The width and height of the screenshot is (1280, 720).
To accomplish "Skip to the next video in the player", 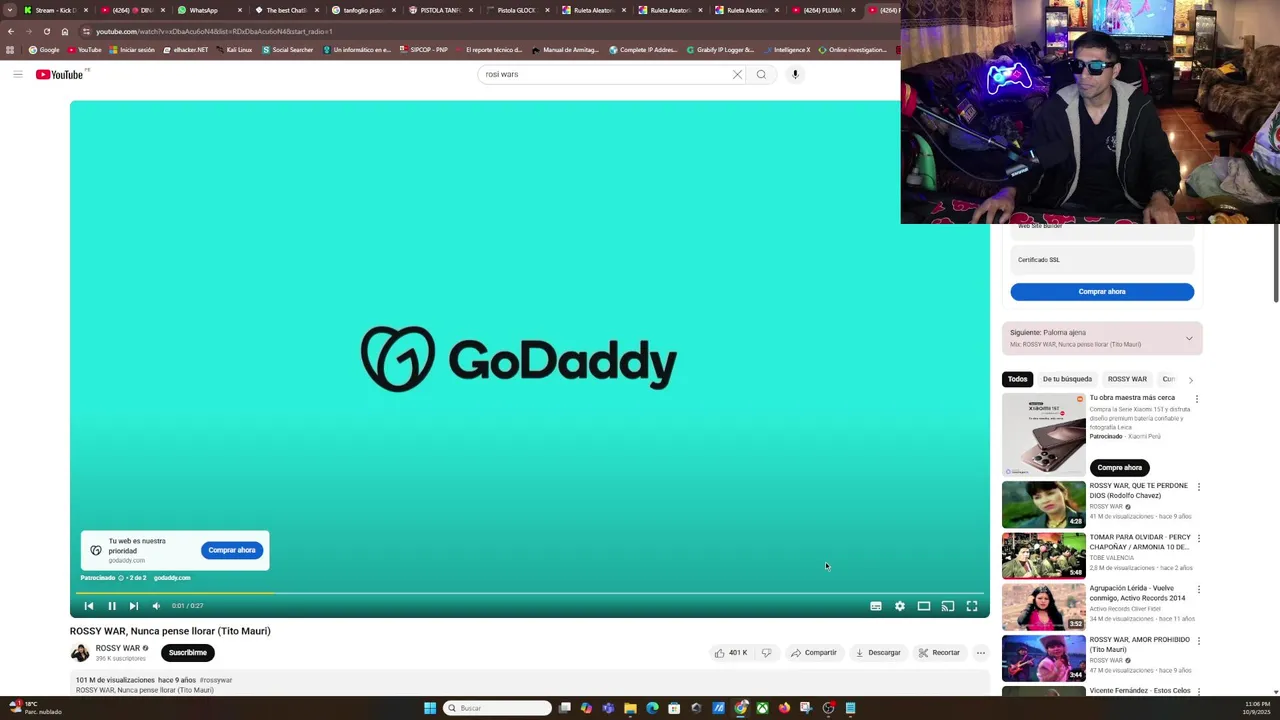I will (134, 606).
